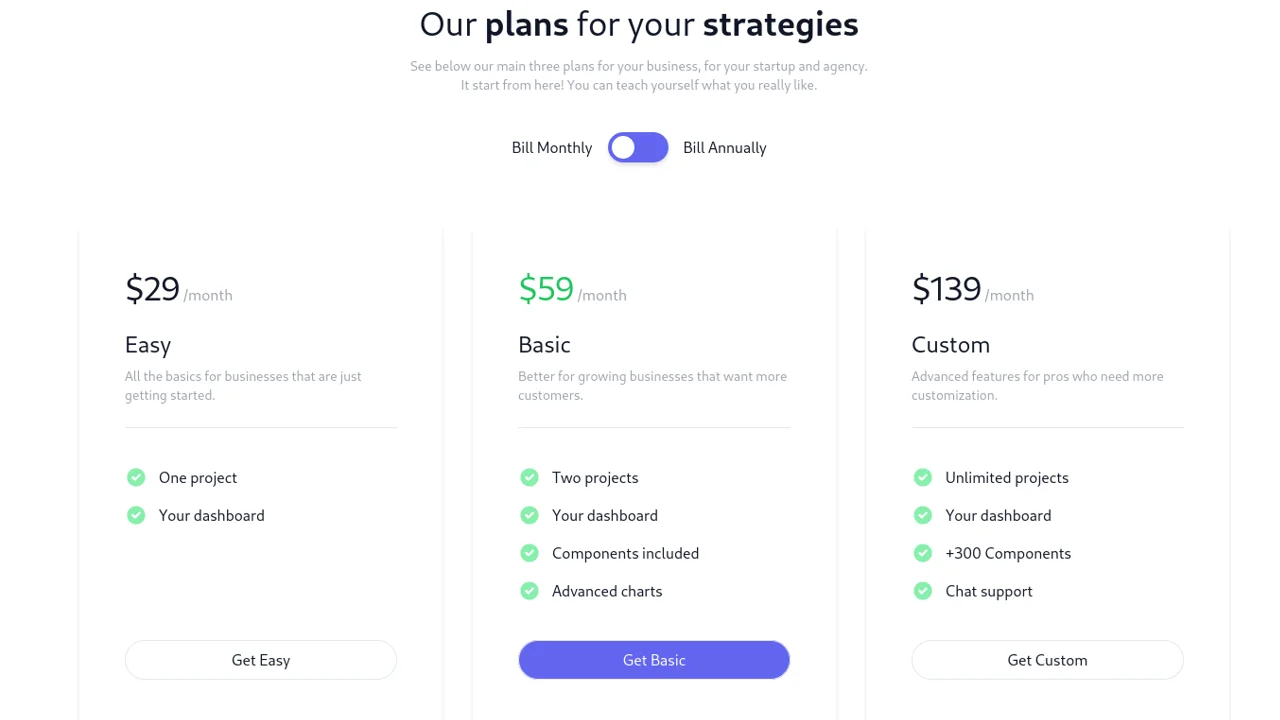Click the checkmark icon beside +300 Components
This screenshot has height=720, width=1280.
[922, 553]
